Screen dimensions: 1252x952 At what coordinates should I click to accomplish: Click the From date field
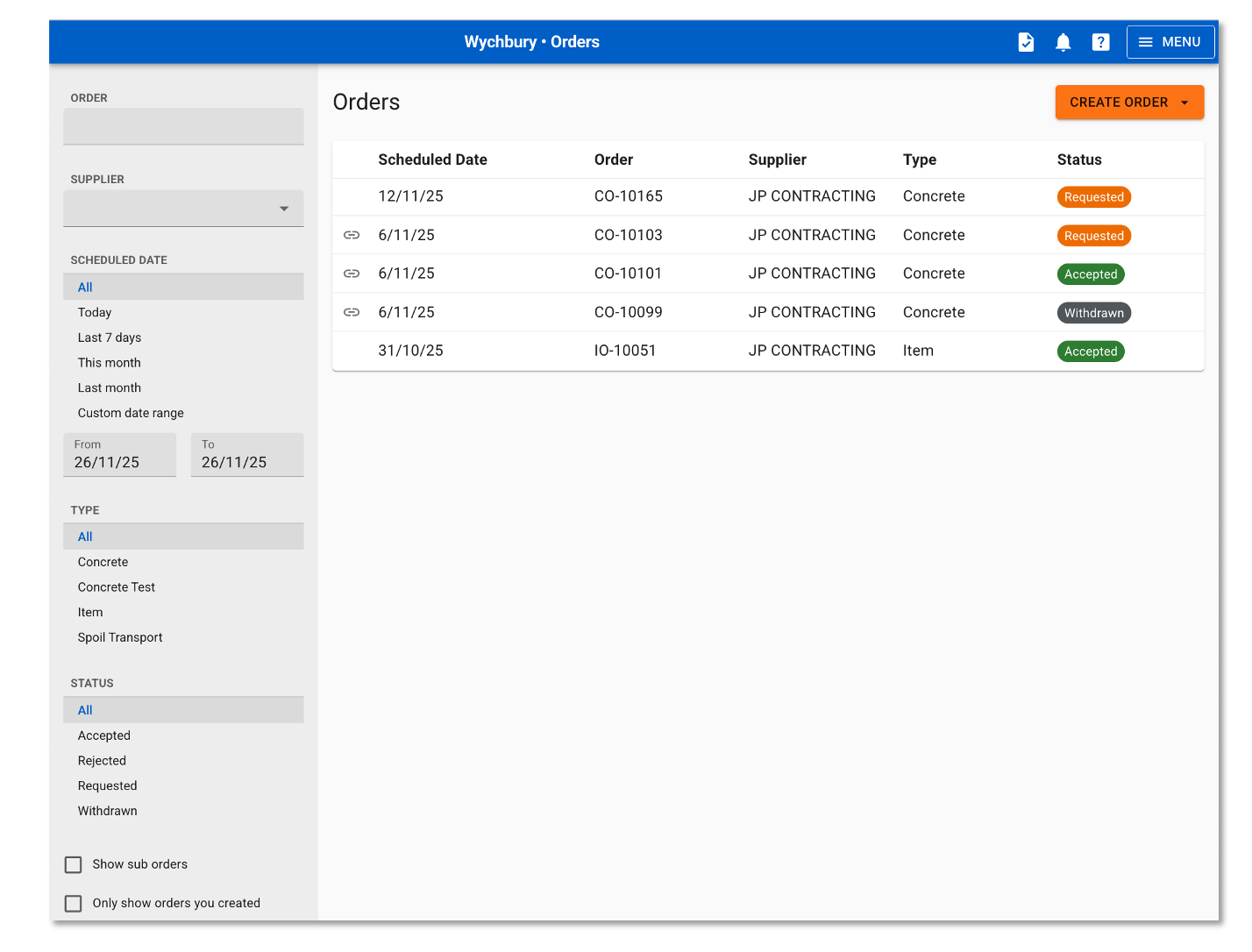[120, 456]
